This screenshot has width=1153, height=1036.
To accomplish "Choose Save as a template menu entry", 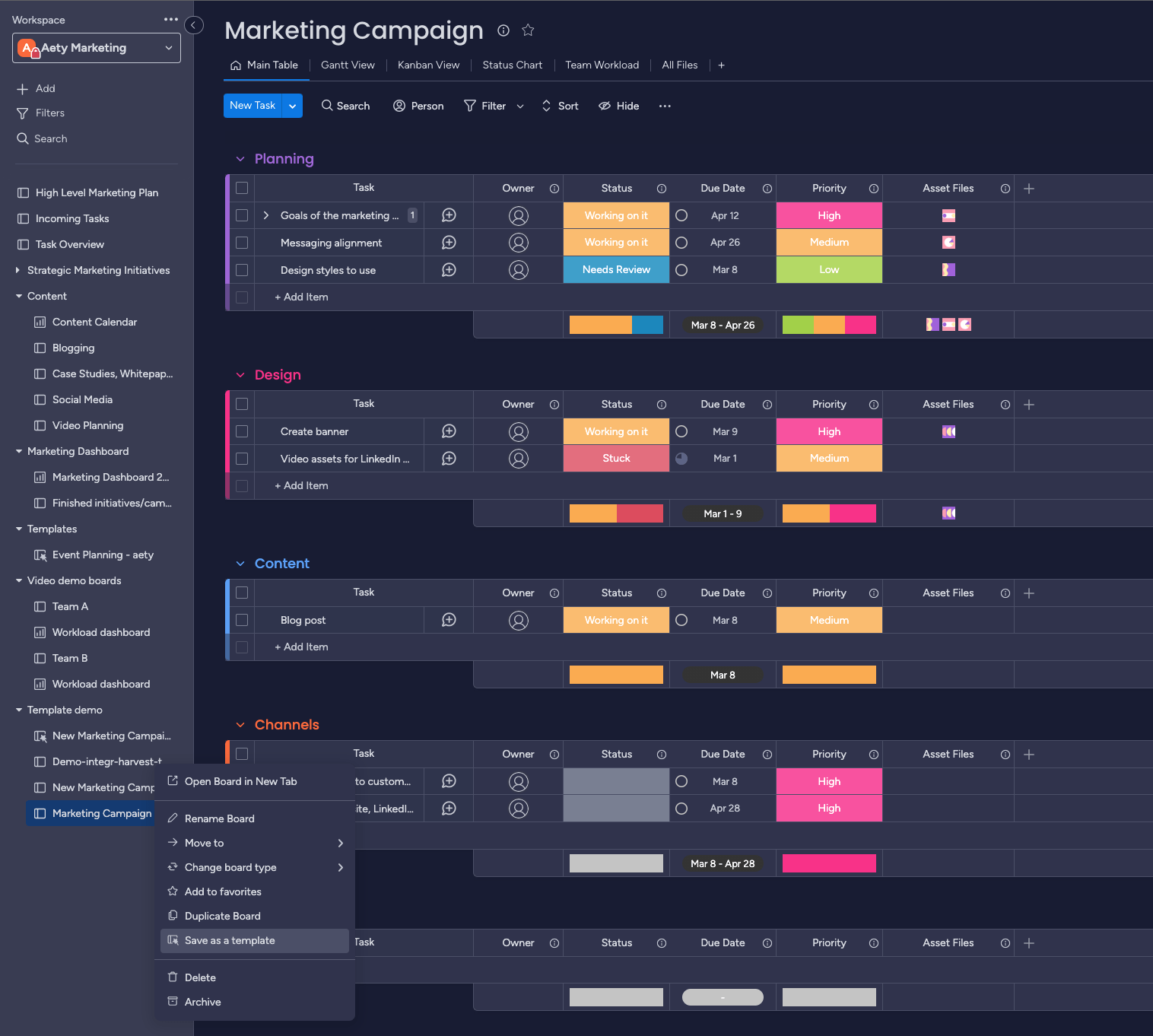I will pyautogui.click(x=255, y=941).
